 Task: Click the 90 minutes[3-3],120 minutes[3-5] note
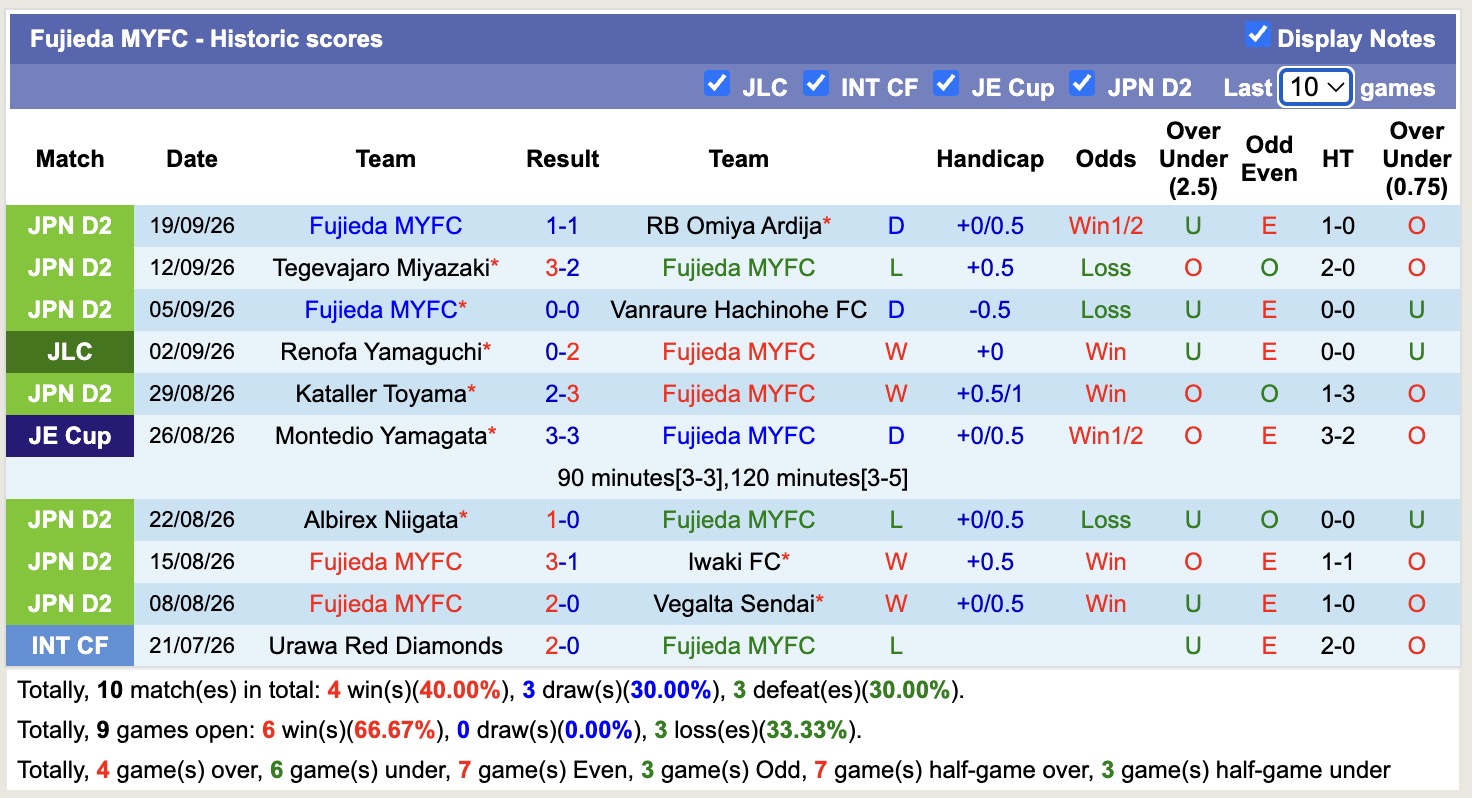pyautogui.click(x=733, y=478)
